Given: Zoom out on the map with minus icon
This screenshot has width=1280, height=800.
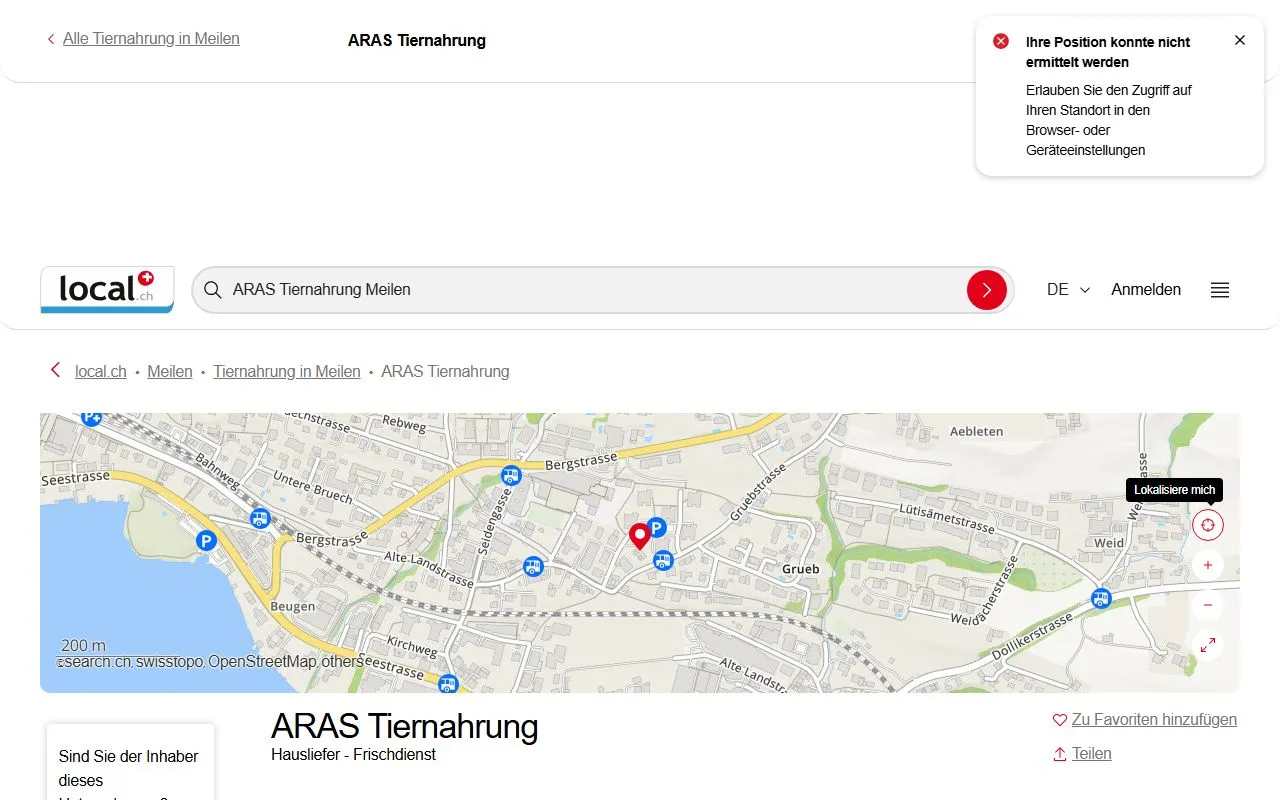Looking at the screenshot, I should pos(1207,605).
